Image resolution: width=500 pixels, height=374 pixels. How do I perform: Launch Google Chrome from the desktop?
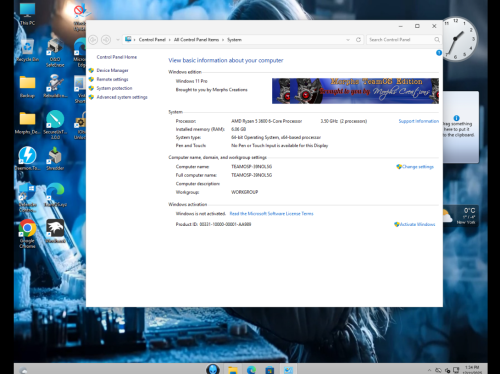[x=27, y=234]
